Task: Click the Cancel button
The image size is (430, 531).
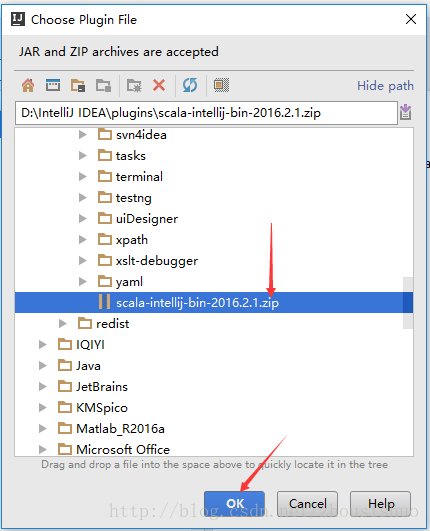Action: pyautogui.click(x=307, y=504)
